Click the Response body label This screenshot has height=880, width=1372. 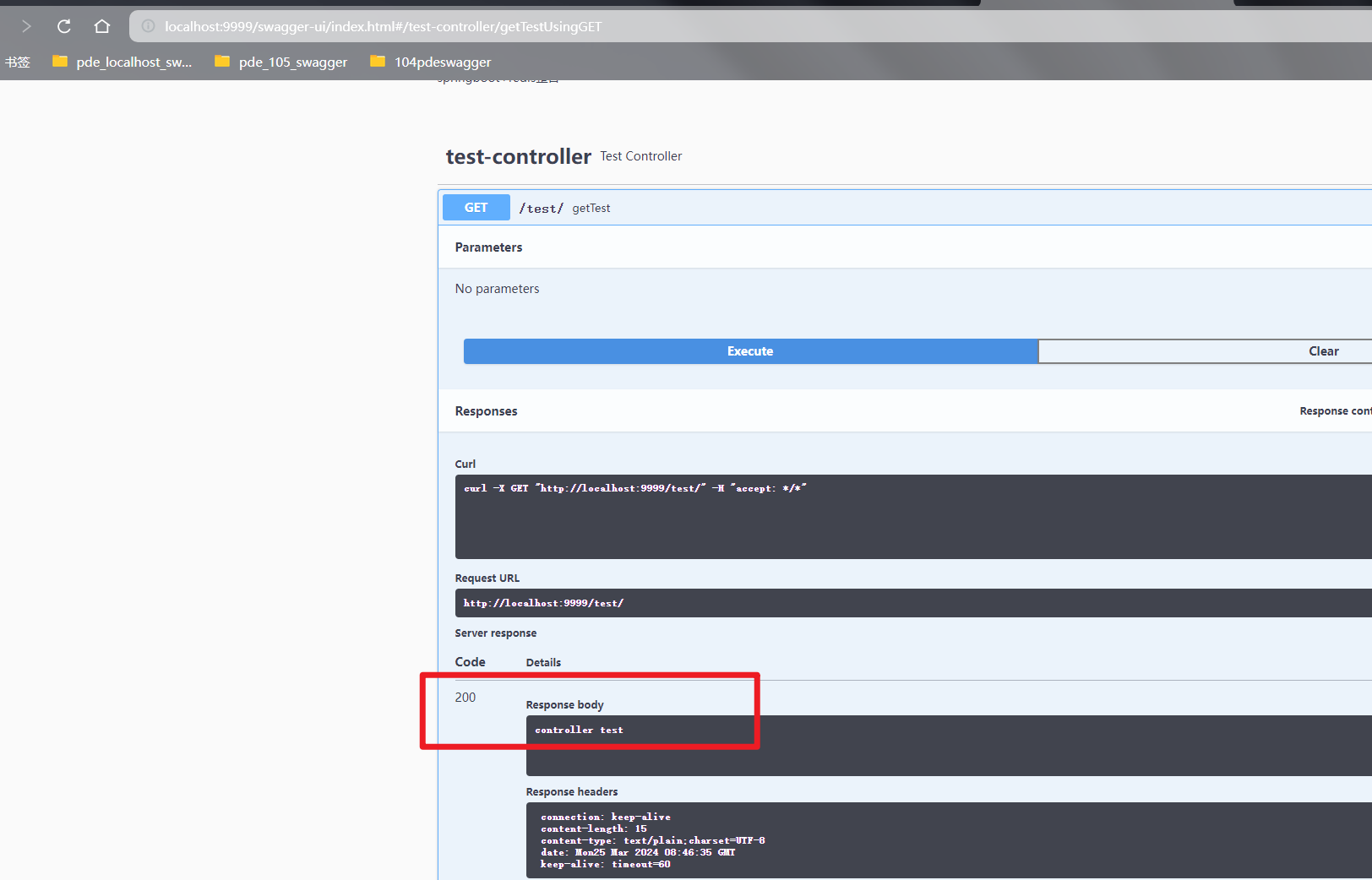tap(564, 705)
